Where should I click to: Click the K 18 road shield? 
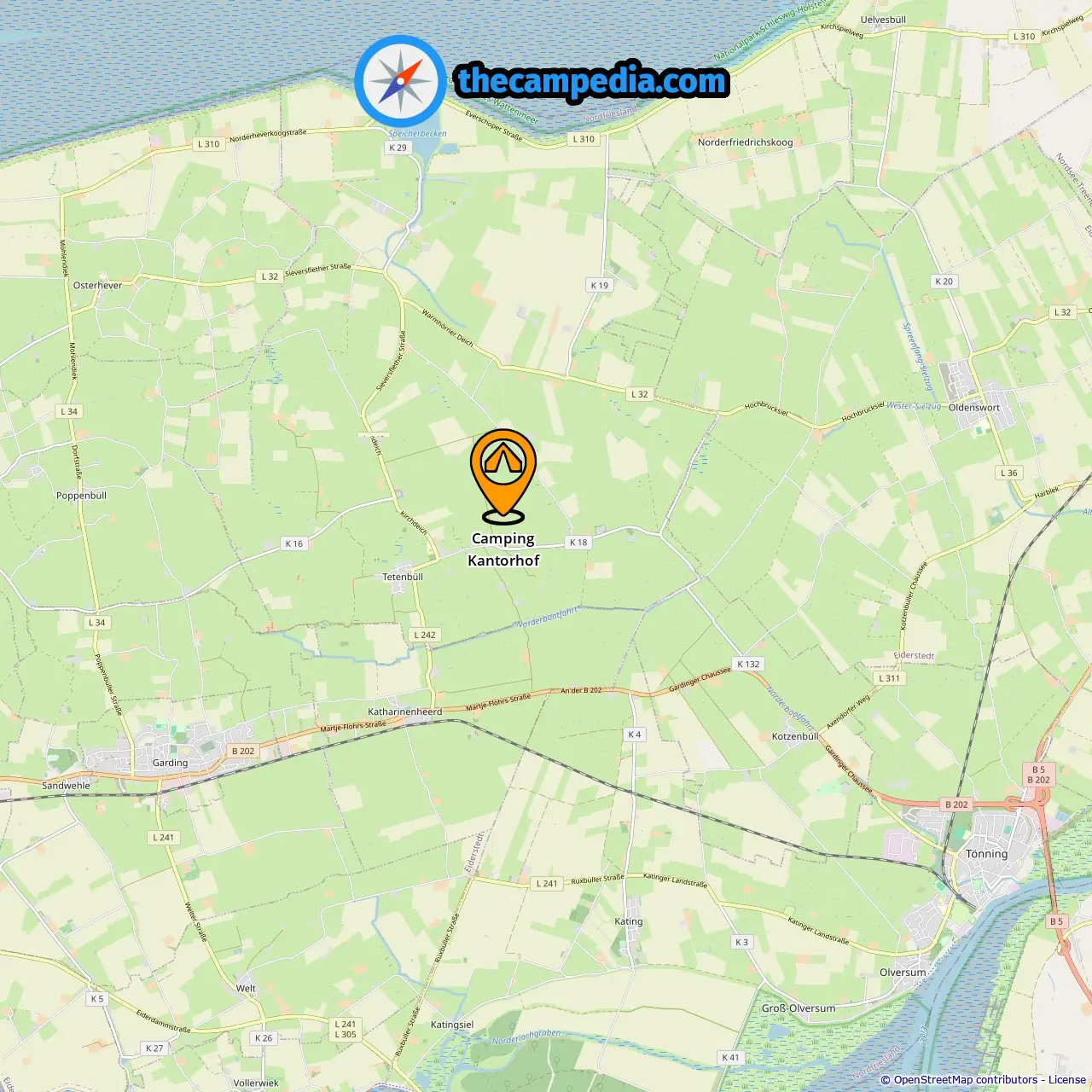[x=578, y=542]
